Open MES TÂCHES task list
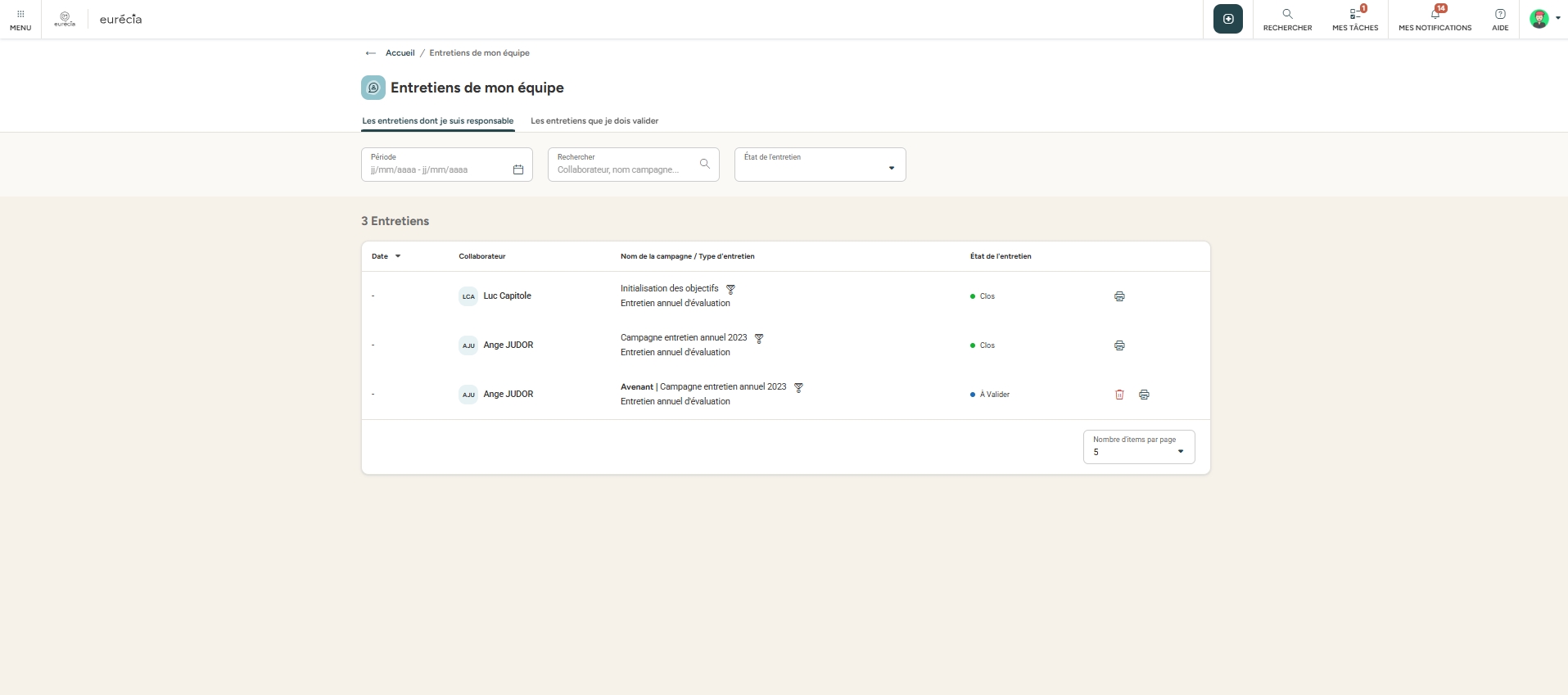Image resolution: width=1568 pixels, height=695 pixels. (x=1355, y=19)
